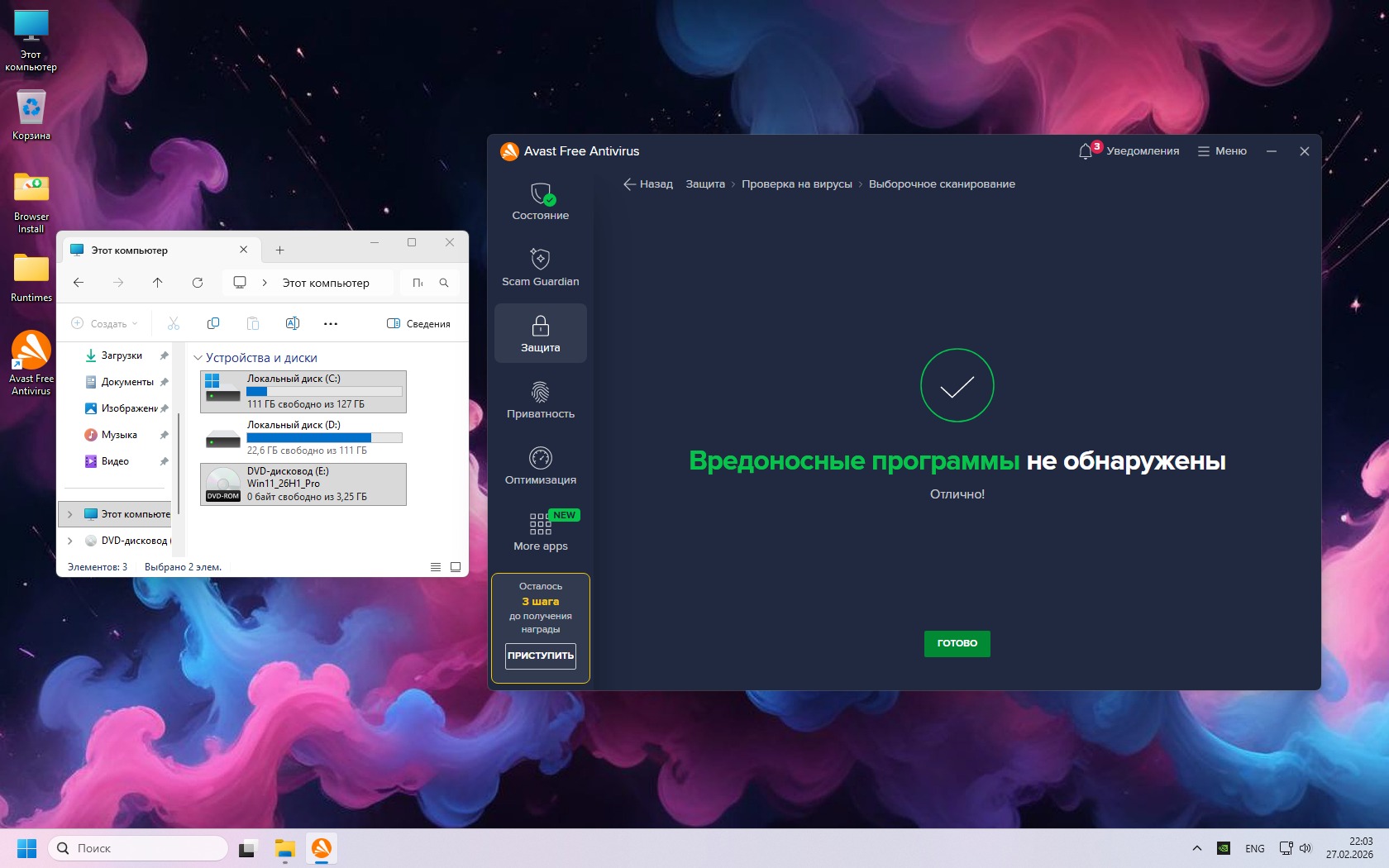Open the Avast Menu
Screen dimensions: 1389x868
[x=1222, y=151]
